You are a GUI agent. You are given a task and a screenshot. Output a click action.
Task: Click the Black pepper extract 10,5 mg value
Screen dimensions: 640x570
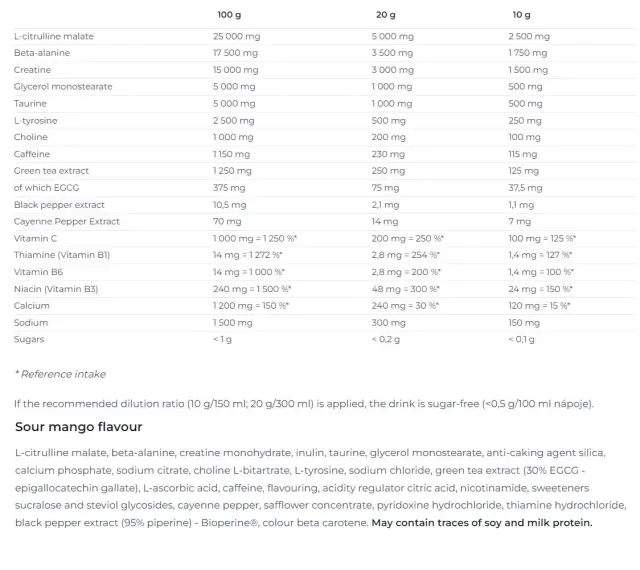click(x=230, y=205)
